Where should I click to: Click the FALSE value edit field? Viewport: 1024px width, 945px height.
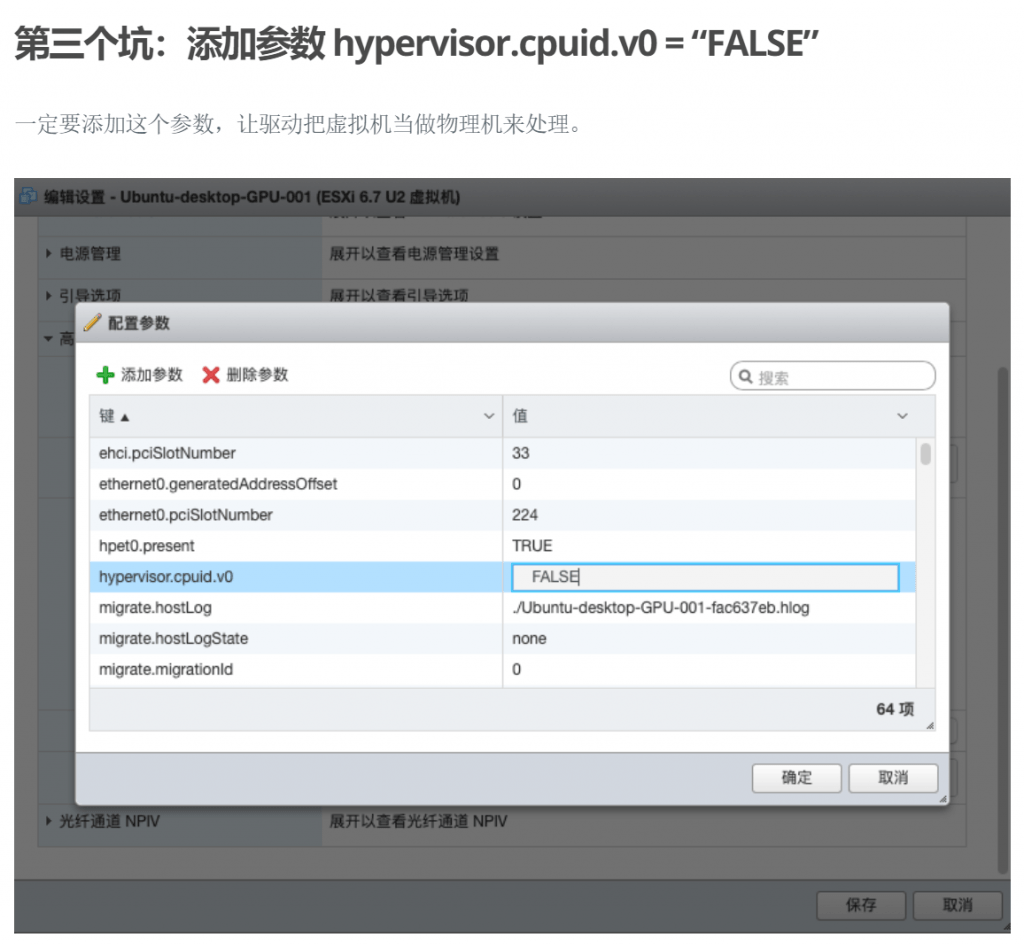705,577
